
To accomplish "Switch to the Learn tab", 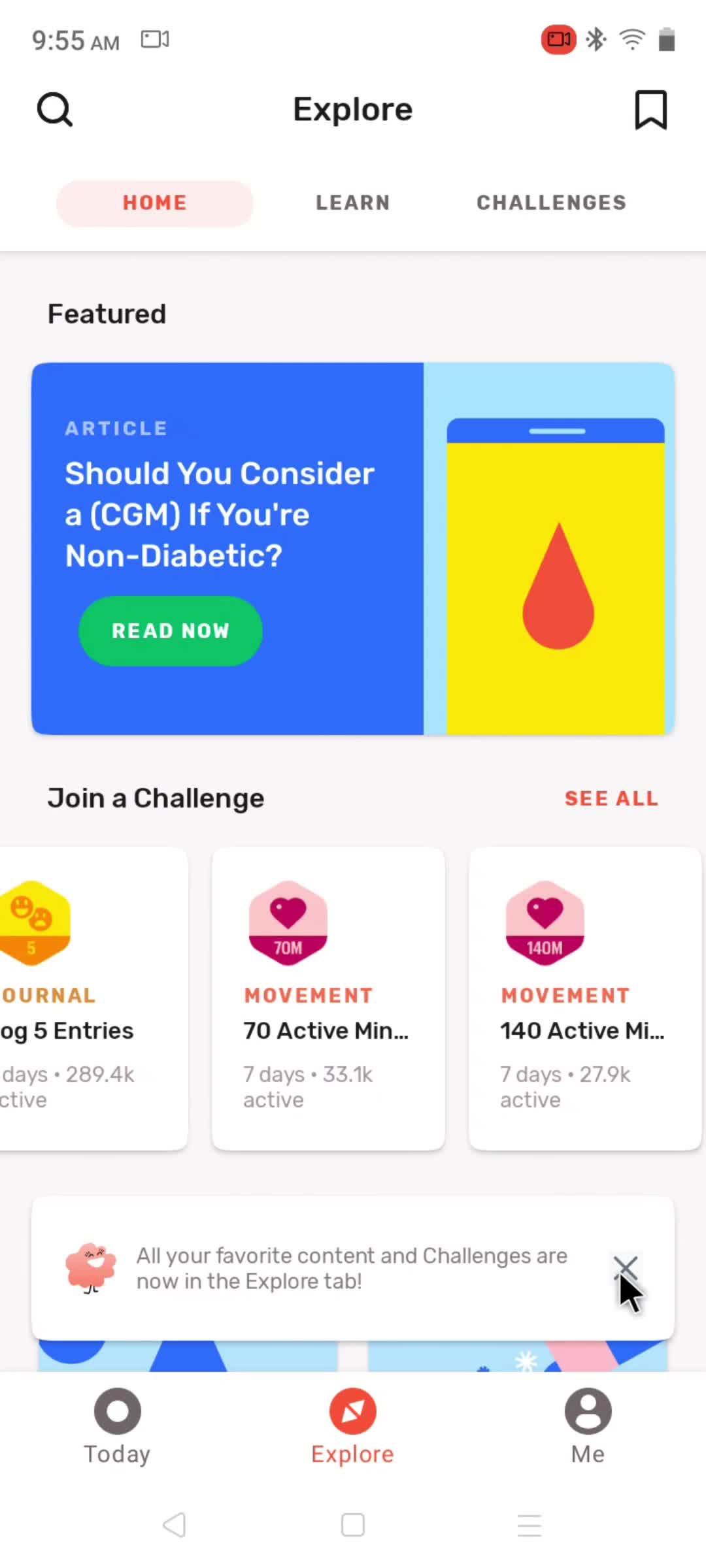I will coord(353,203).
